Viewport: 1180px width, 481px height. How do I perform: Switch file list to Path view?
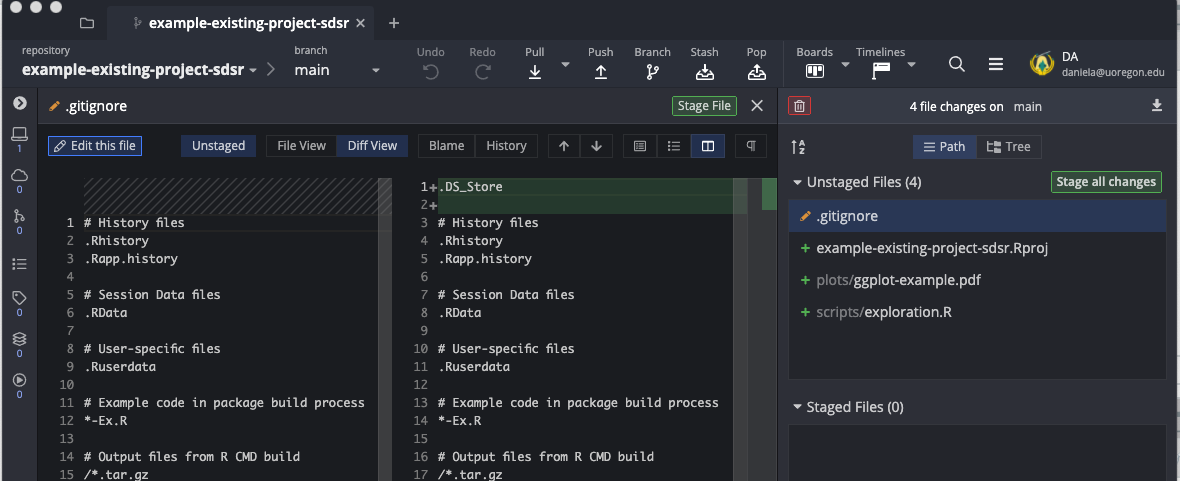point(944,147)
